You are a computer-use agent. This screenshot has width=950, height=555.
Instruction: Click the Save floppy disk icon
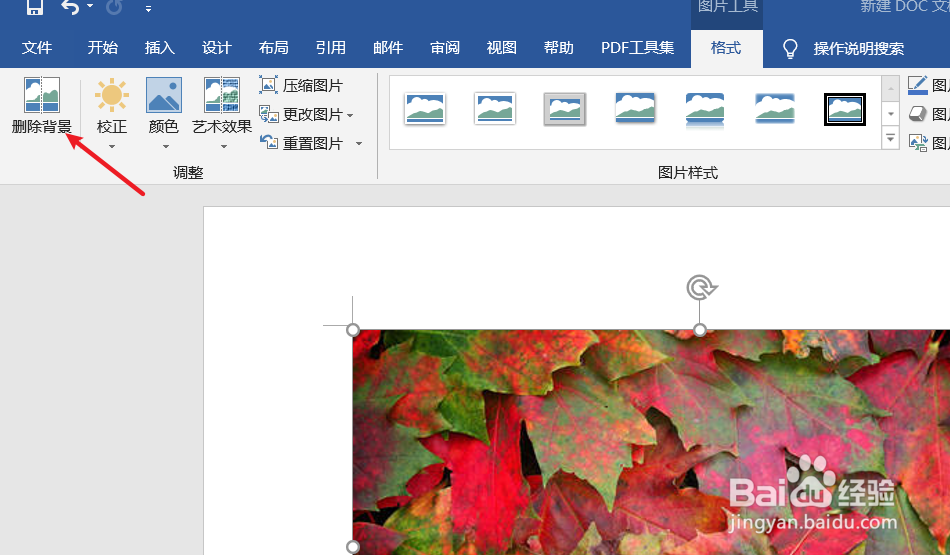click(35, 7)
